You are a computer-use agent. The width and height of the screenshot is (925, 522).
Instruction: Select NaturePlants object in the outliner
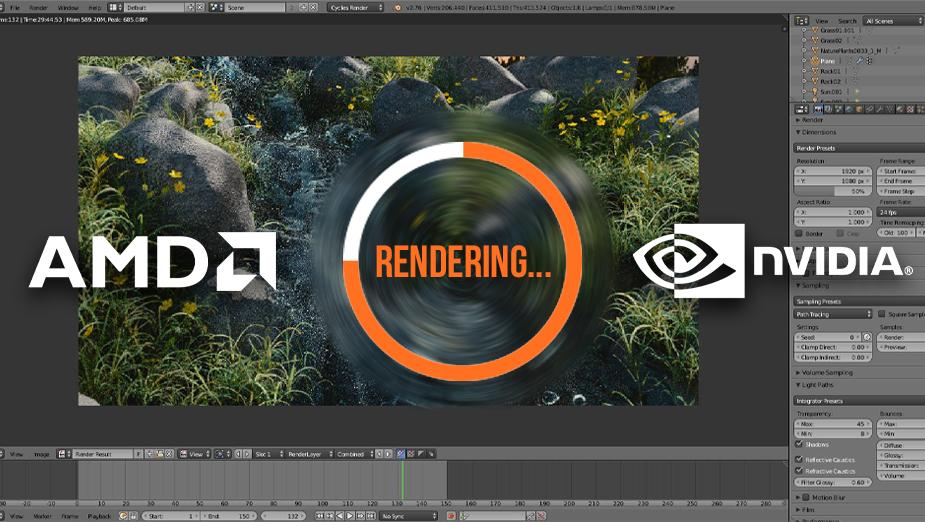coord(851,51)
